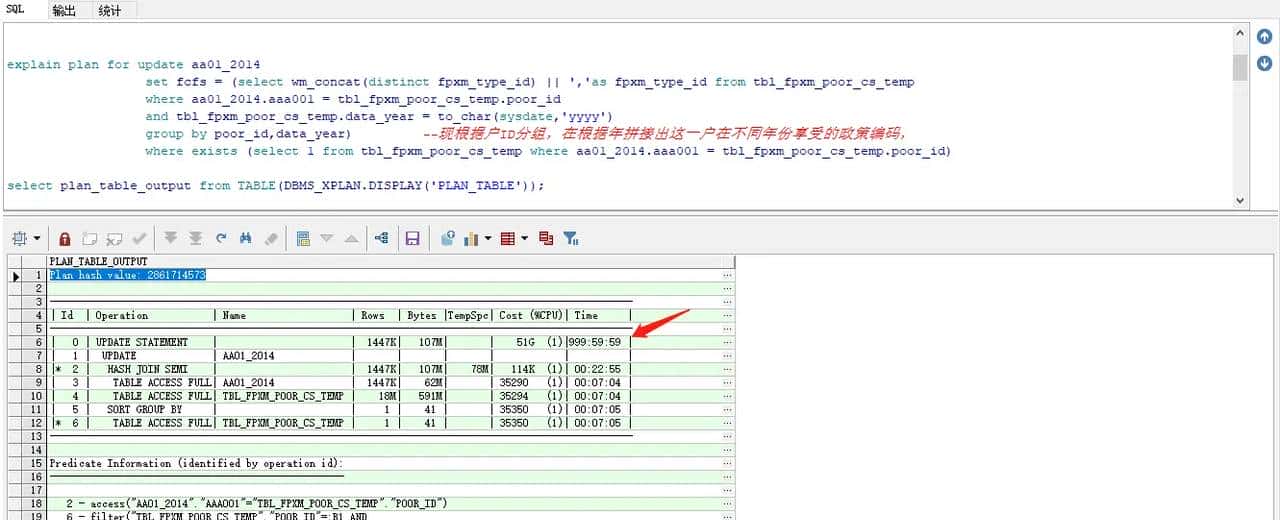This screenshot has width=1280, height=520.
Task: Click the fetch next page icon
Action: pos(171,238)
